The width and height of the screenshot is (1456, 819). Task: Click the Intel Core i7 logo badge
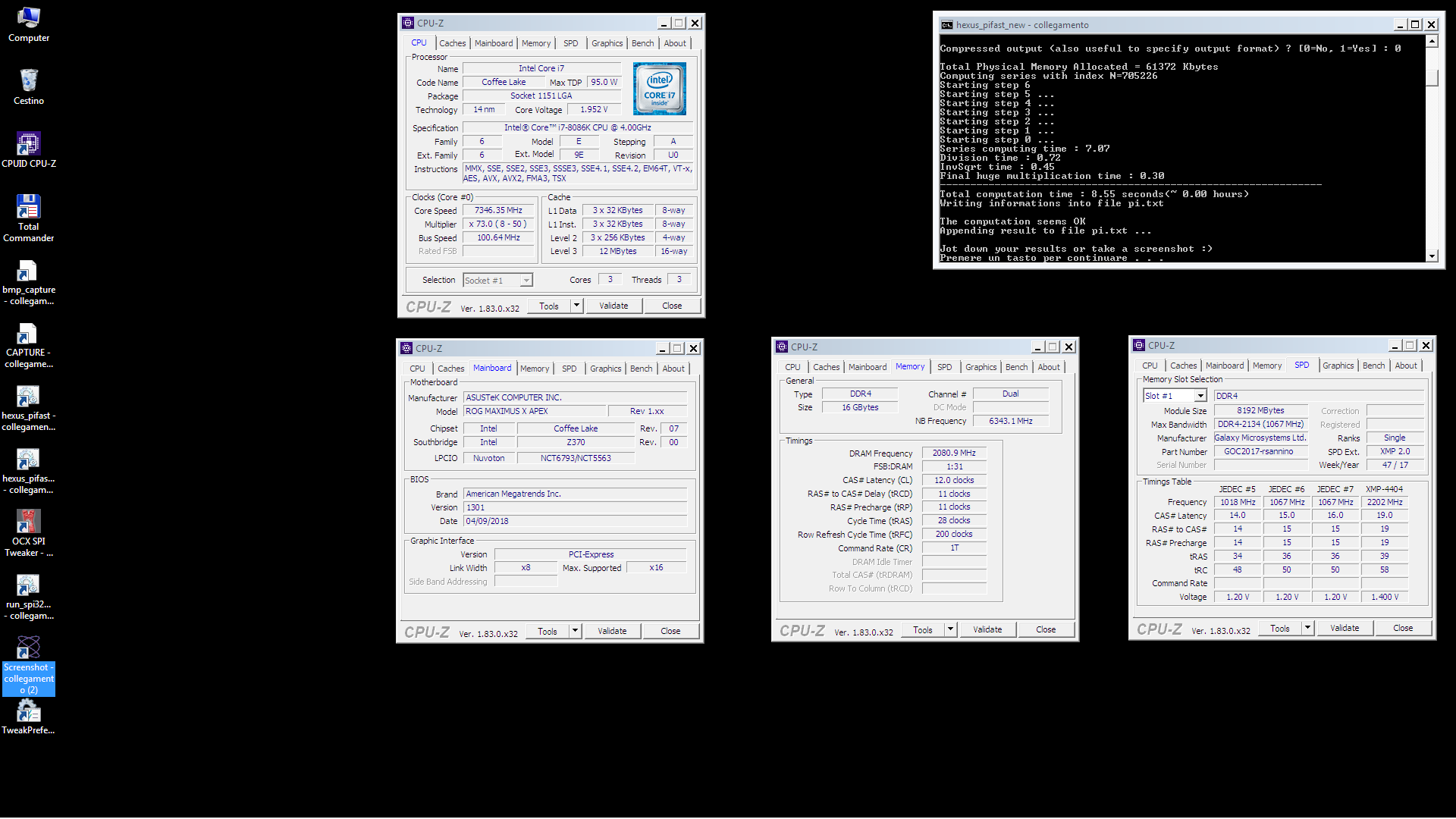click(660, 89)
